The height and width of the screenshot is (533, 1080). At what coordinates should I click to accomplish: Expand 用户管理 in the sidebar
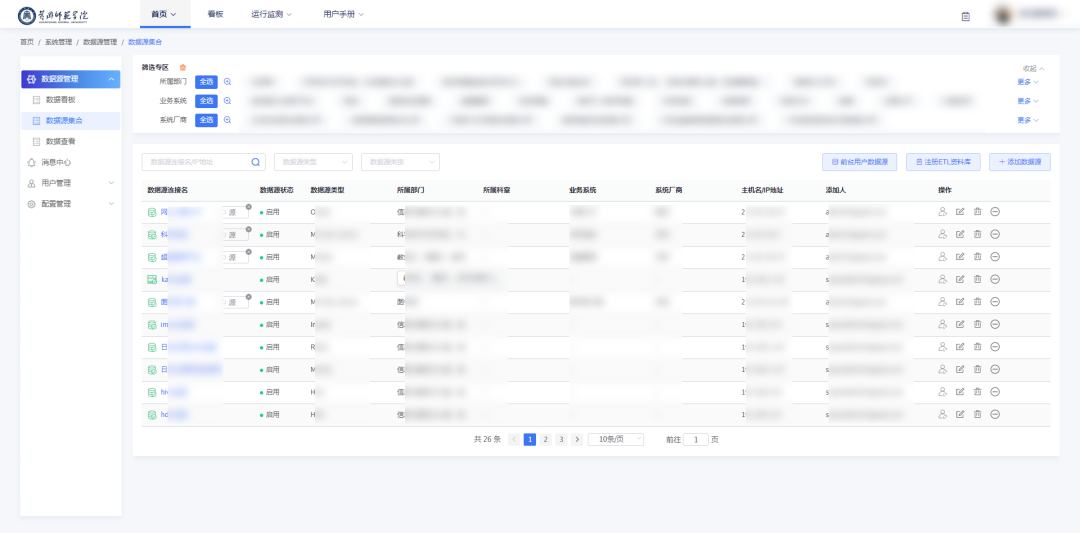(70, 183)
